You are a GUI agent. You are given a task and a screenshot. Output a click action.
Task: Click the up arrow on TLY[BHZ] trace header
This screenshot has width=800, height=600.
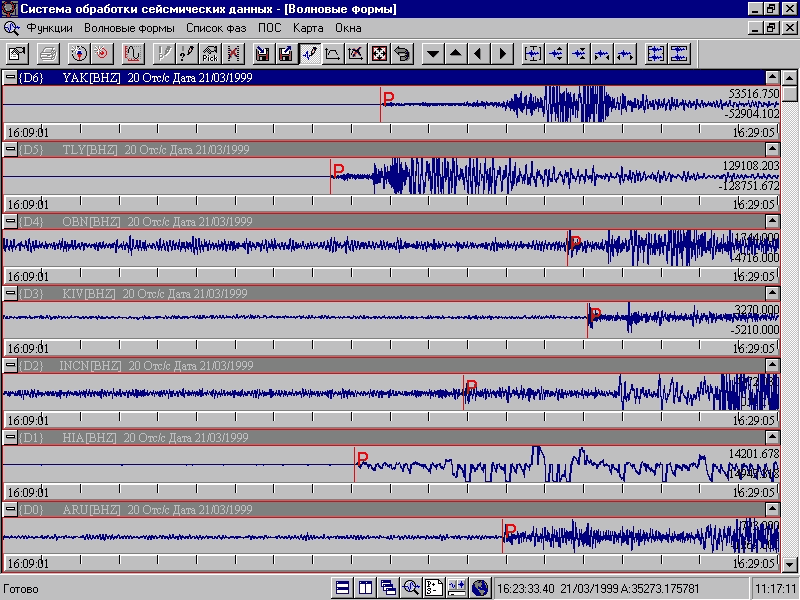tap(772, 149)
